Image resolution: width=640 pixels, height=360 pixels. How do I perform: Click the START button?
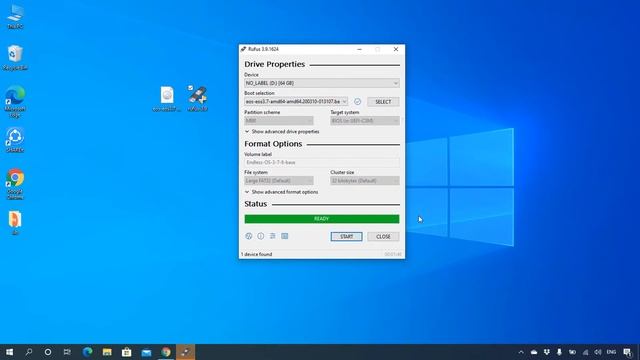pos(346,236)
